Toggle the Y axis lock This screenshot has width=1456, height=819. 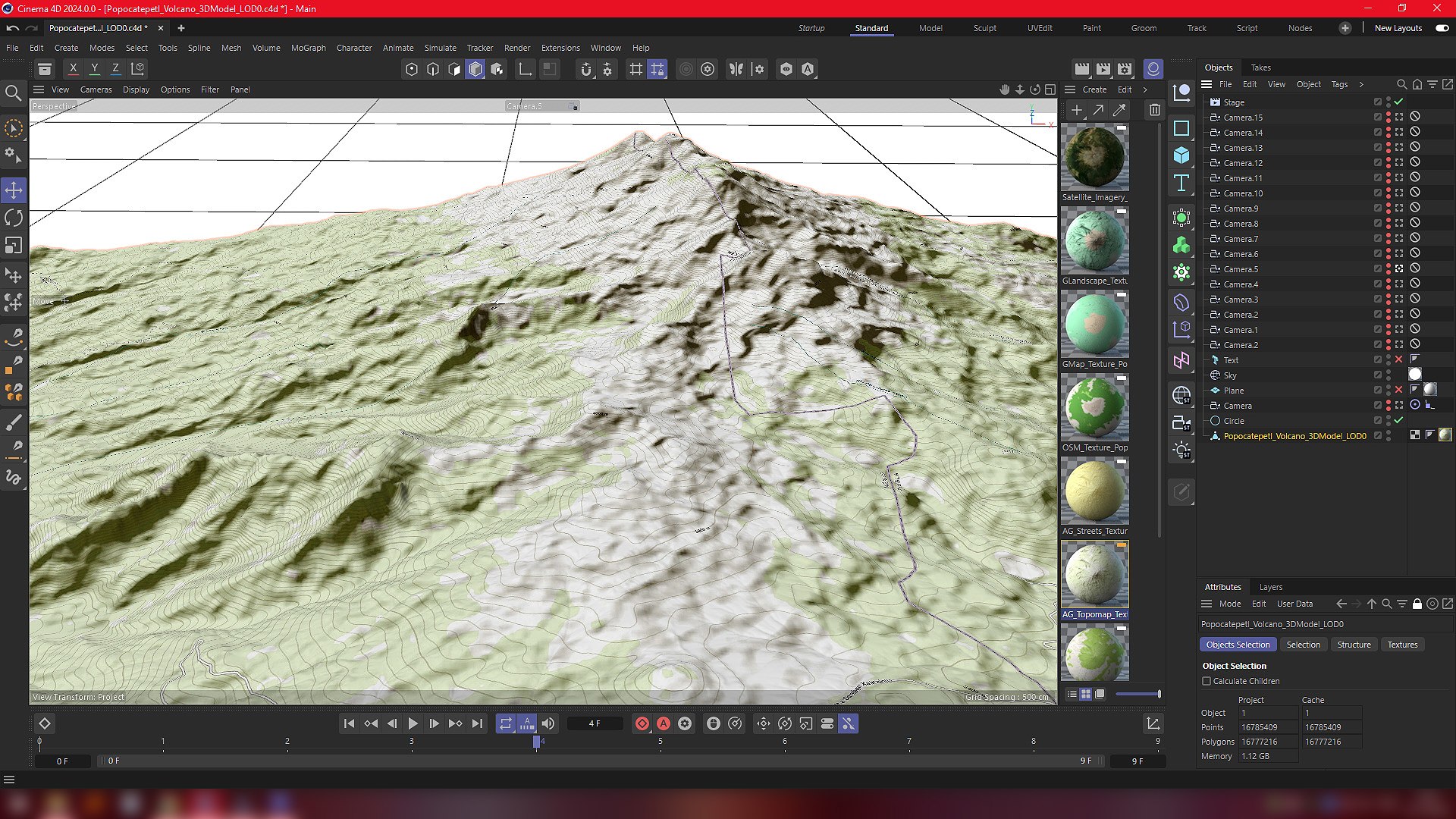tap(95, 69)
